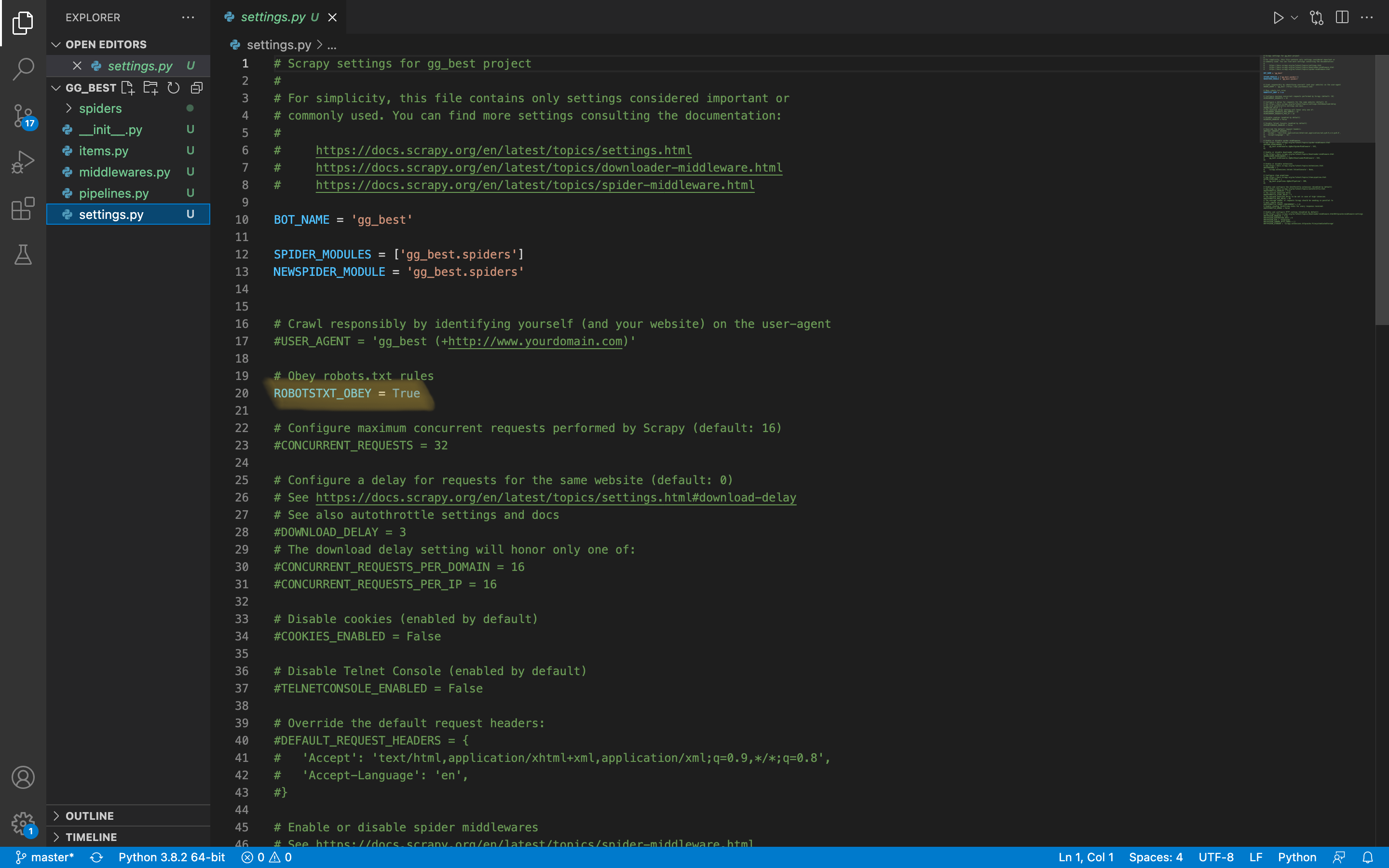The height and width of the screenshot is (868, 1389).
Task: Open downloader-middleware.html link on line 7
Action: coord(549,168)
